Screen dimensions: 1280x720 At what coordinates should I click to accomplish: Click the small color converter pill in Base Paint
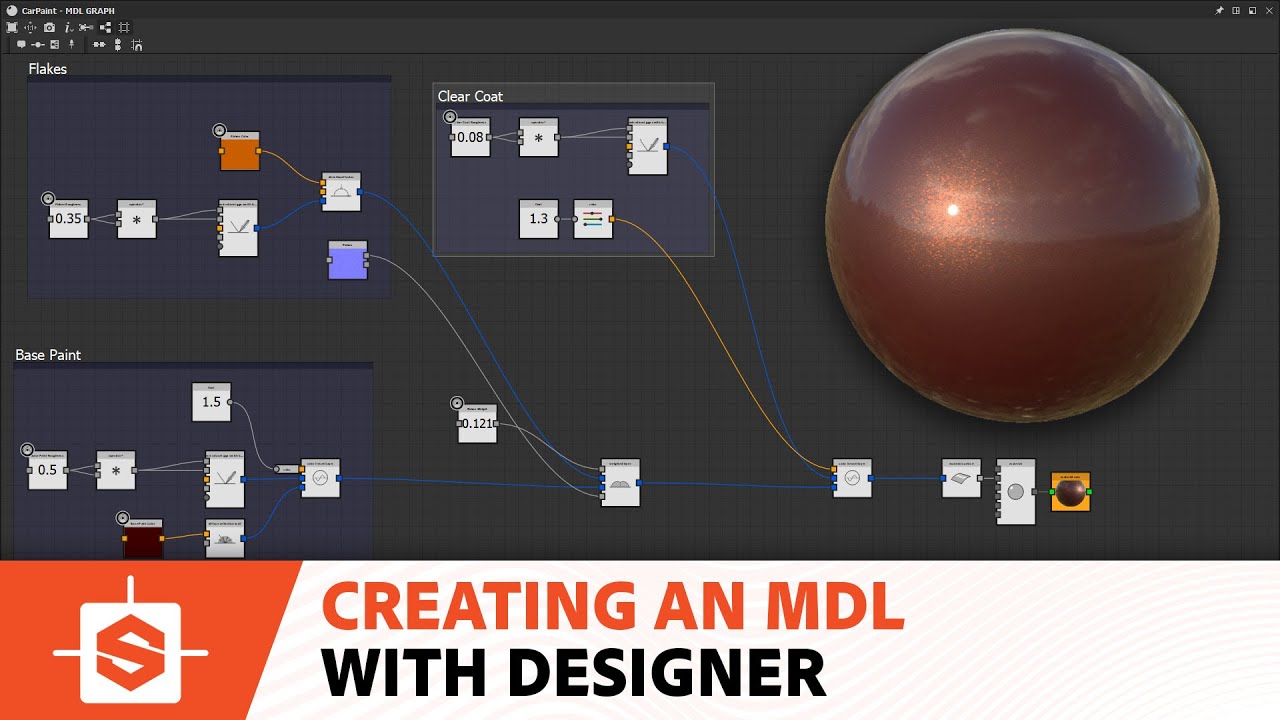[286, 468]
